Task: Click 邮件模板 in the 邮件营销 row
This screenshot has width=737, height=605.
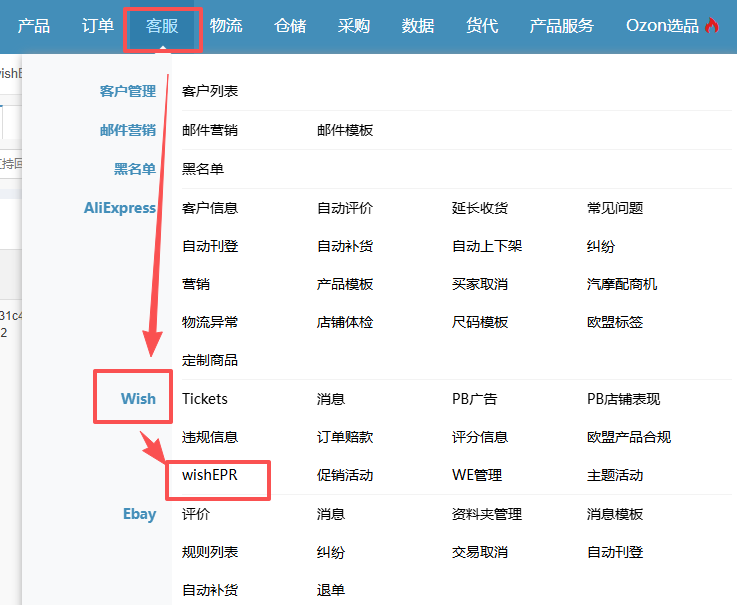Action: point(345,130)
